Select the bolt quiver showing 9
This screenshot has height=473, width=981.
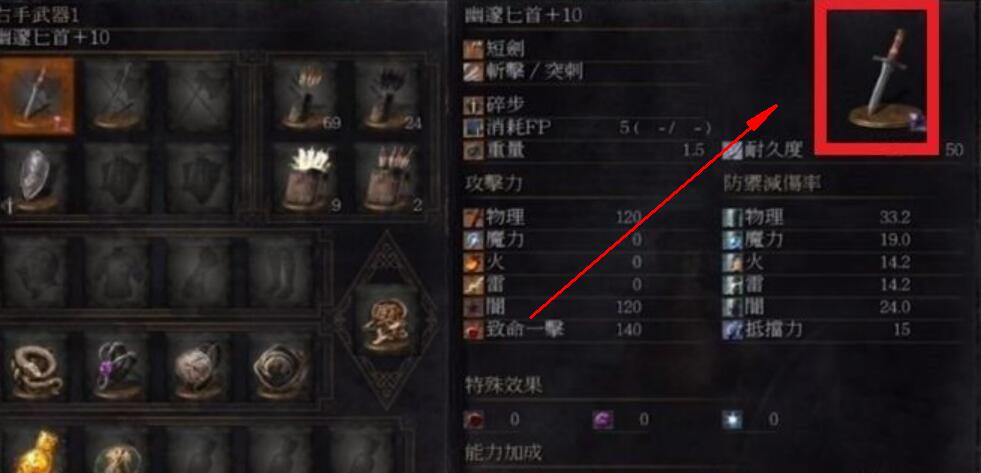click(x=307, y=178)
